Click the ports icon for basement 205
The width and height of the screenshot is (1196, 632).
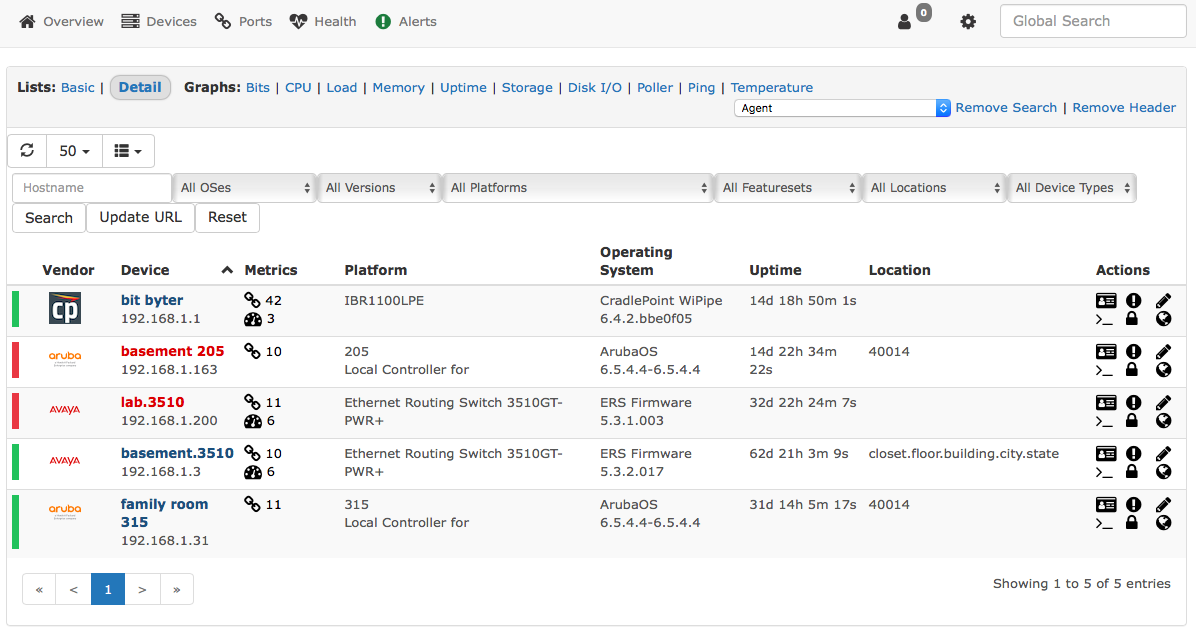click(252, 351)
